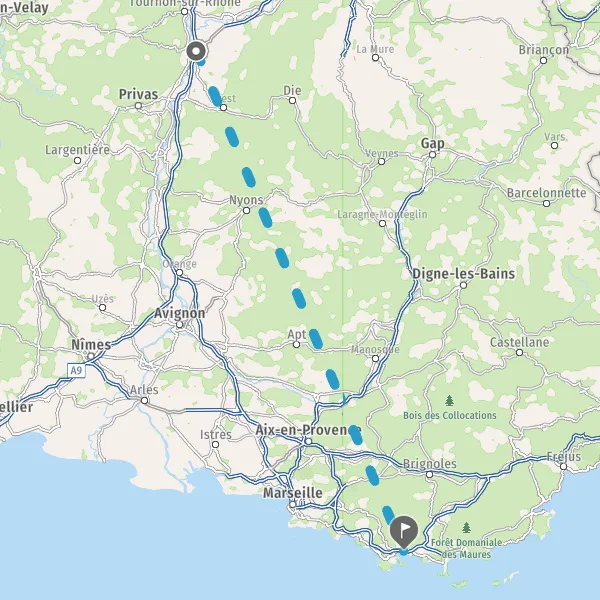Select the A9 highway shield
Viewport: 600px width, 600px height.
tap(77, 370)
